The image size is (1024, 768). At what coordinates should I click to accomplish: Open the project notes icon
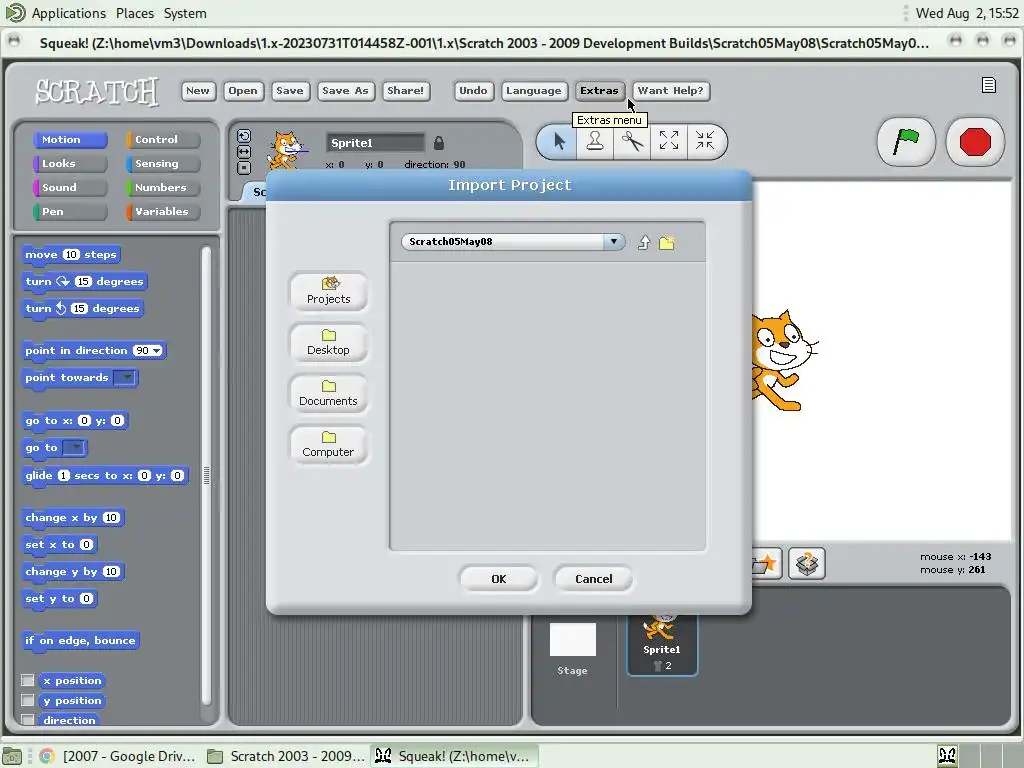[x=989, y=86]
